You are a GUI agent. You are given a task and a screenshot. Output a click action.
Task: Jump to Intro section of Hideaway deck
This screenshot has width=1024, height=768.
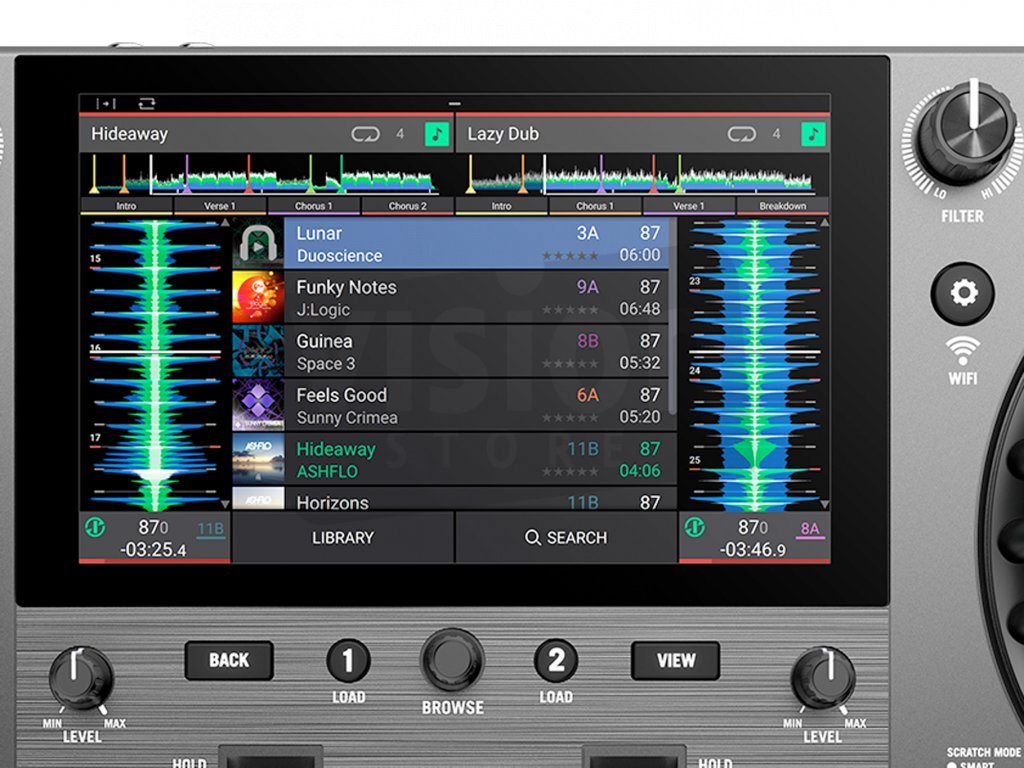click(x=126, y=206)
